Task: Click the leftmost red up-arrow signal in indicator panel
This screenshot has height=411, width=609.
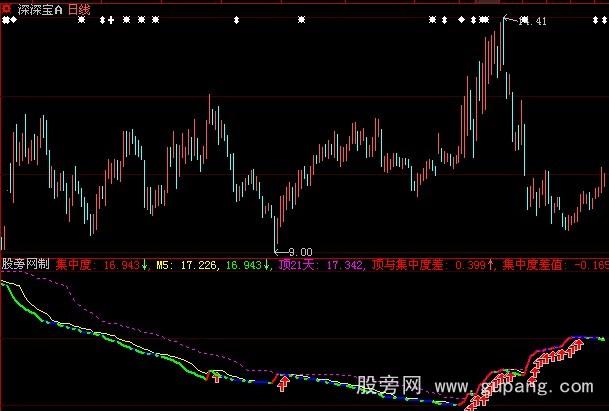Action: pyautogui.click(x=215, y=377)
